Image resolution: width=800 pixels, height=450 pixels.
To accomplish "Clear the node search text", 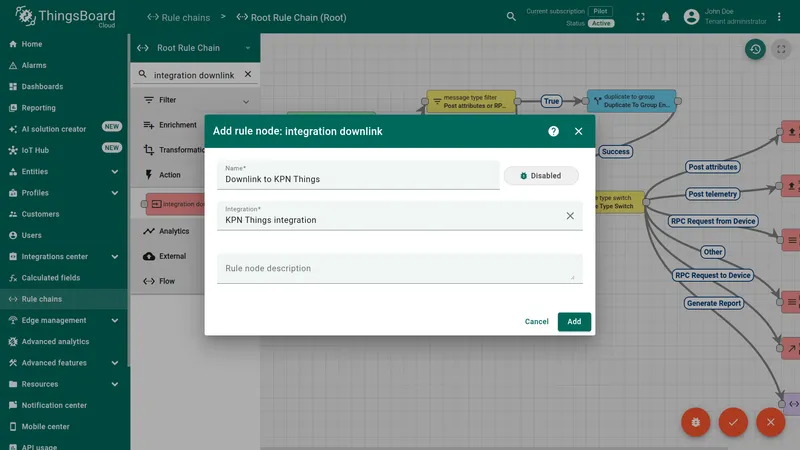I will (247, 74).
